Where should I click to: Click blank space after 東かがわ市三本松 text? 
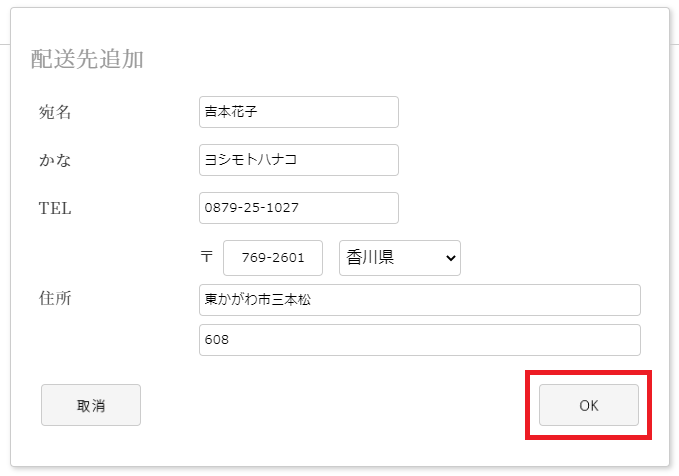tap(476, 300)
